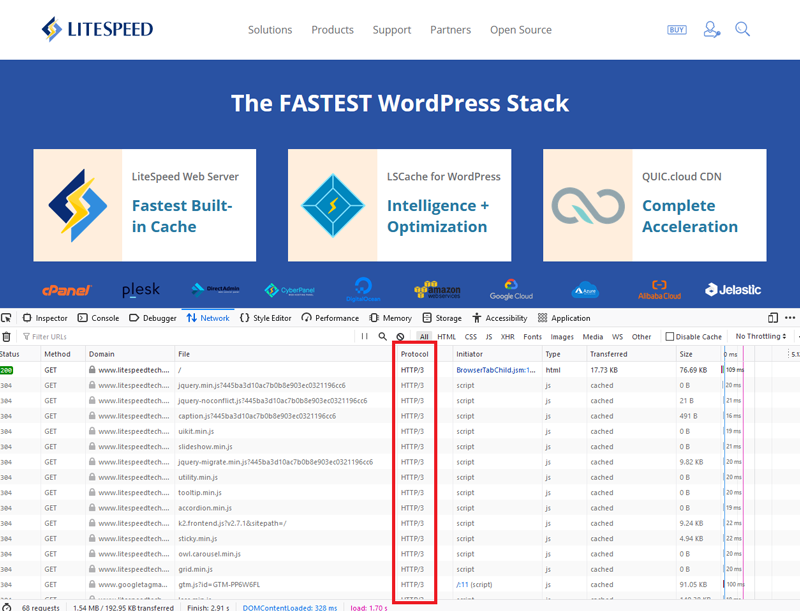Open the DevTools three-dot options menu
This screenshot has height=611, width=800.
pyautogui.click(x=789, y=318)
